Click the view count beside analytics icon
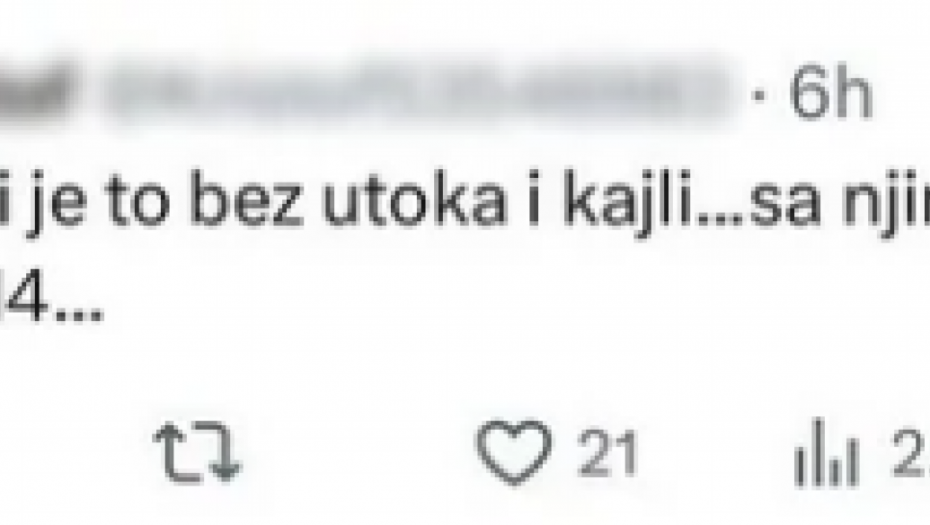The image size is (930, 525). [x=911, y=453]
